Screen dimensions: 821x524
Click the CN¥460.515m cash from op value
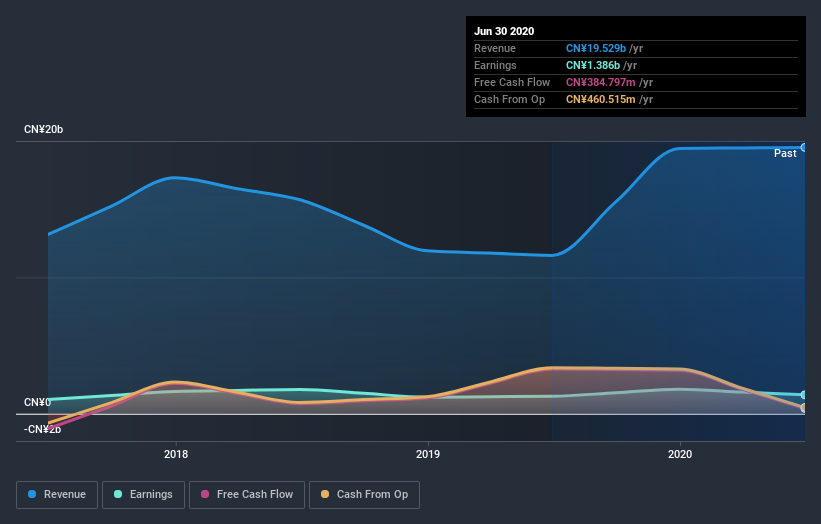[601, 99]
